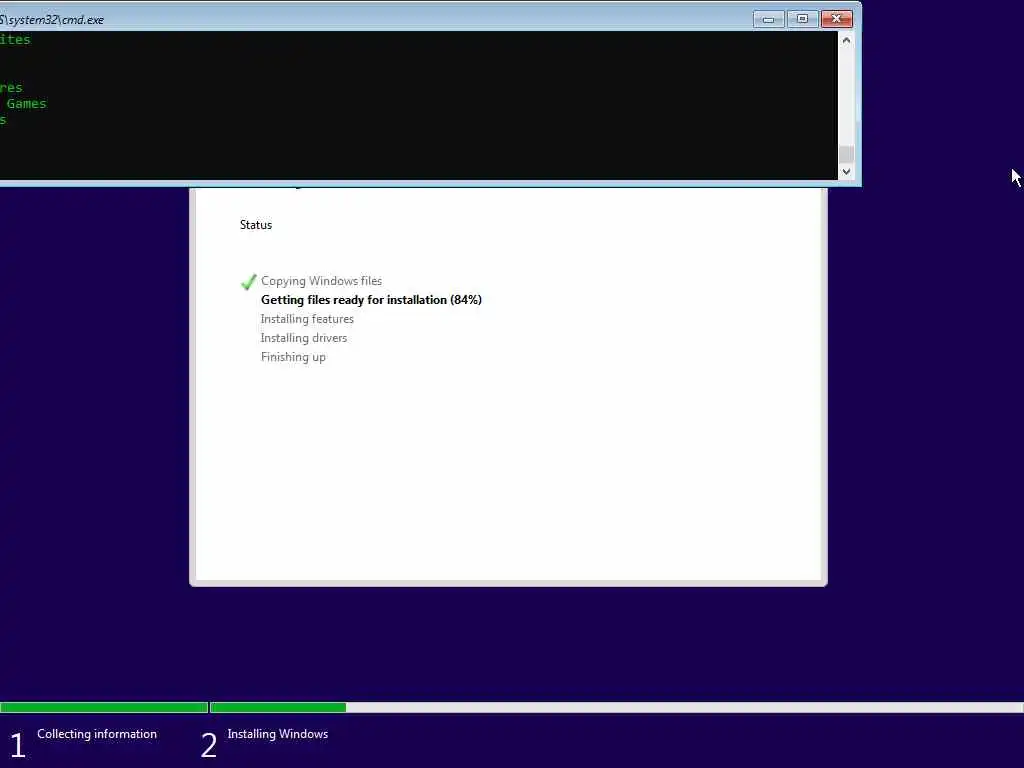
Task: Click the 'Finishing up' status line
Action: click(293, 357)
